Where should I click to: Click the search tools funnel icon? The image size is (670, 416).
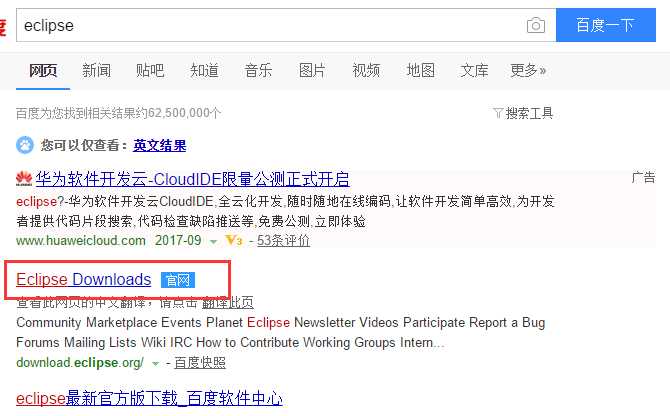click(x=498, y=113)
